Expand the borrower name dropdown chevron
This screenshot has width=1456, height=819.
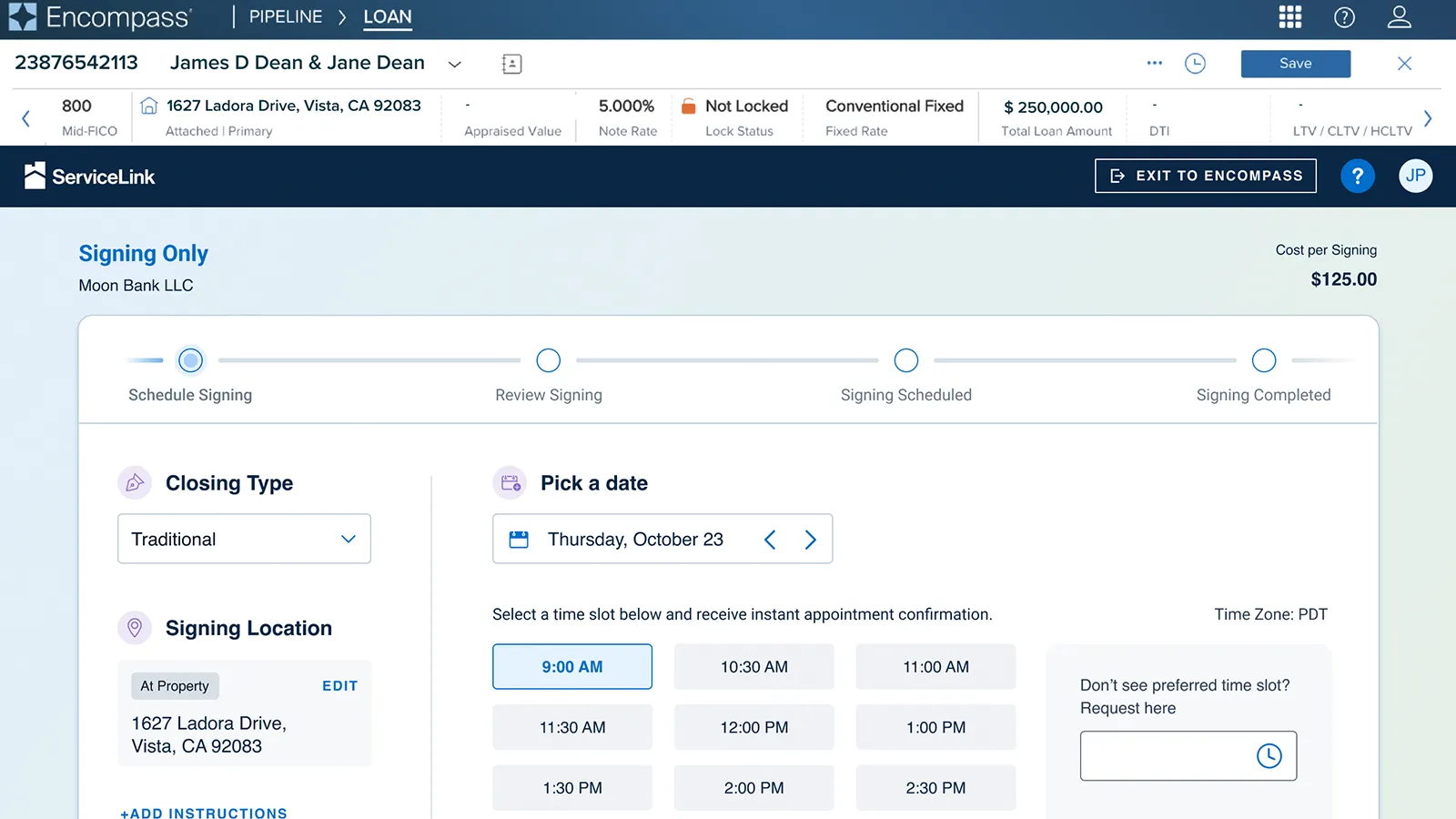click(x=455, y=64)
